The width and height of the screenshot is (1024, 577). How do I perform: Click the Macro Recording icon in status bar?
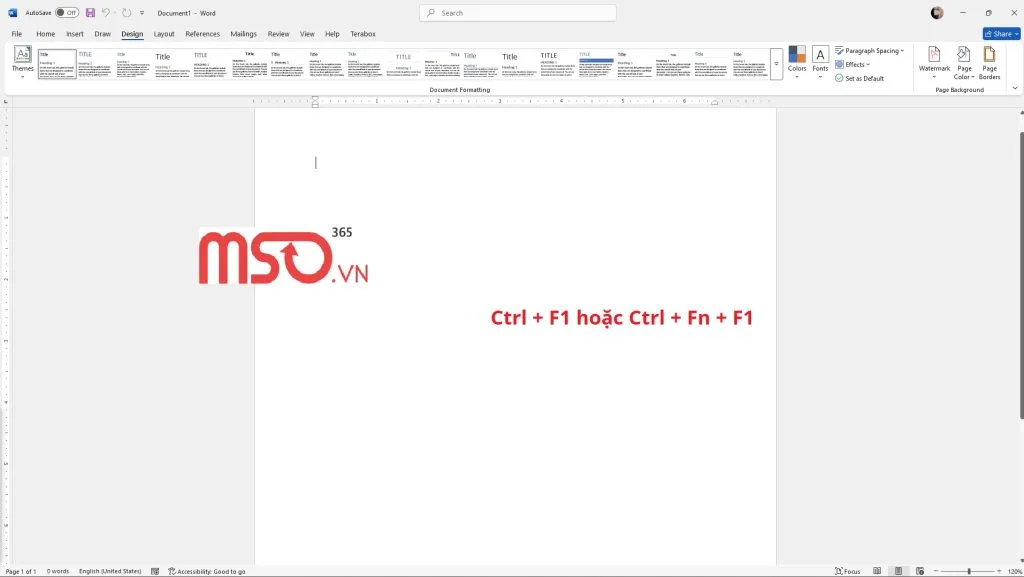tap(155, 570)
